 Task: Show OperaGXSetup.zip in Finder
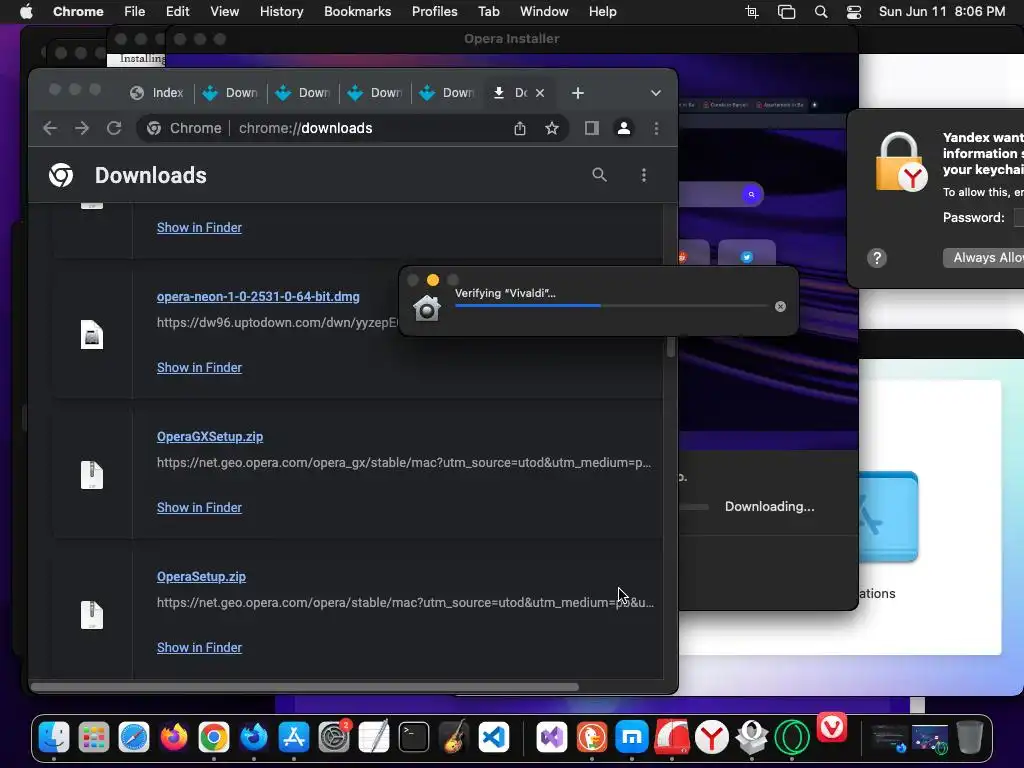pyautogui.click(x=199, y=507)
